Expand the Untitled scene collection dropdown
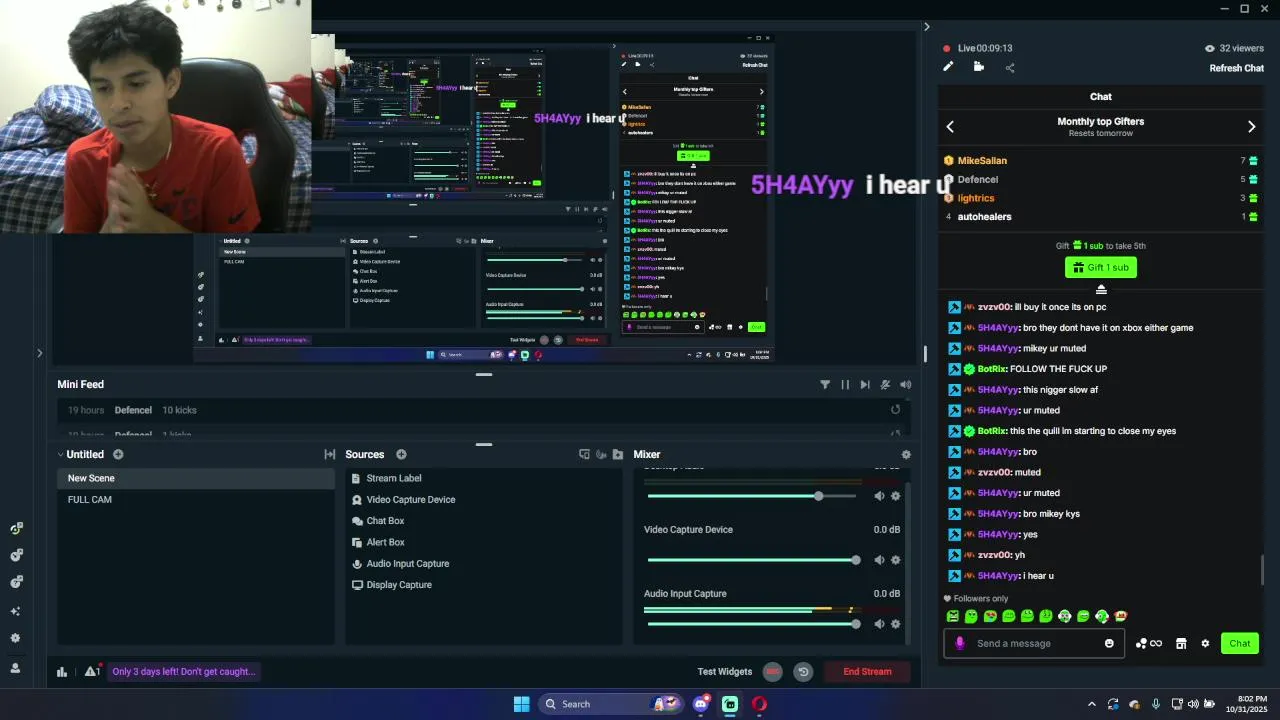1280x720 pixels. click(x=60, y=454)
